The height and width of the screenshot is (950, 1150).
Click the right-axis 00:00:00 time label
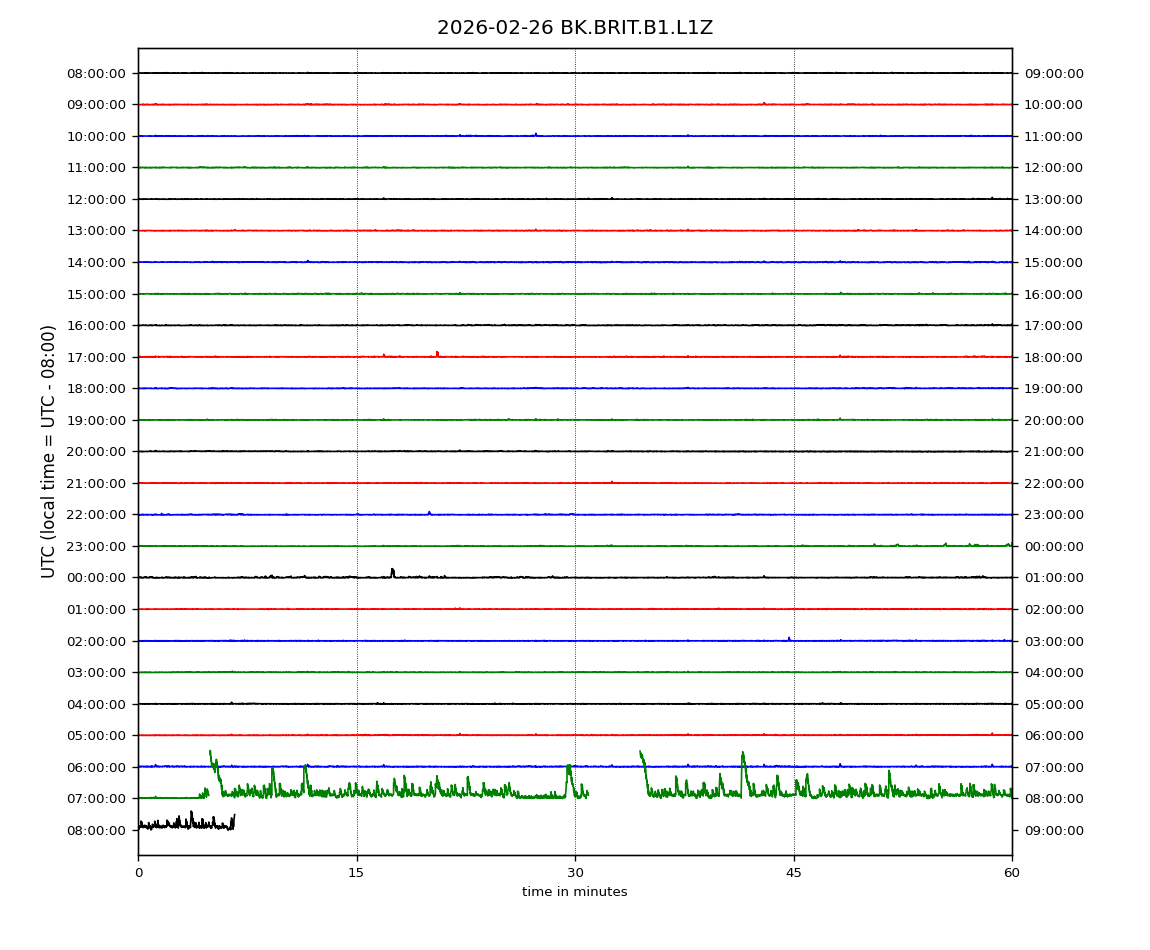click(1053, 546)
